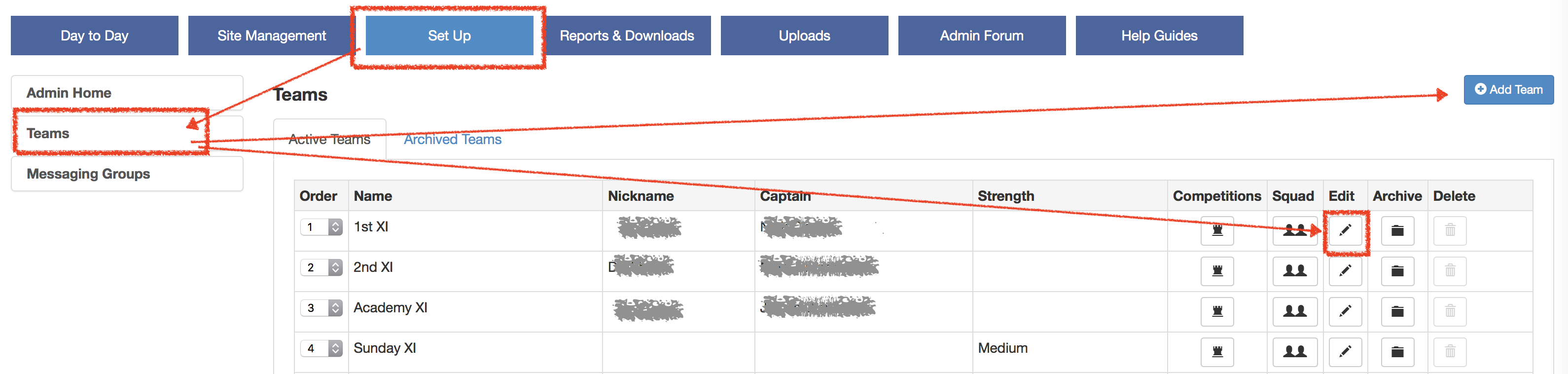Archive the 2nd XI team
This screenshot has width=1568, height=374.
coord(1397,270)
